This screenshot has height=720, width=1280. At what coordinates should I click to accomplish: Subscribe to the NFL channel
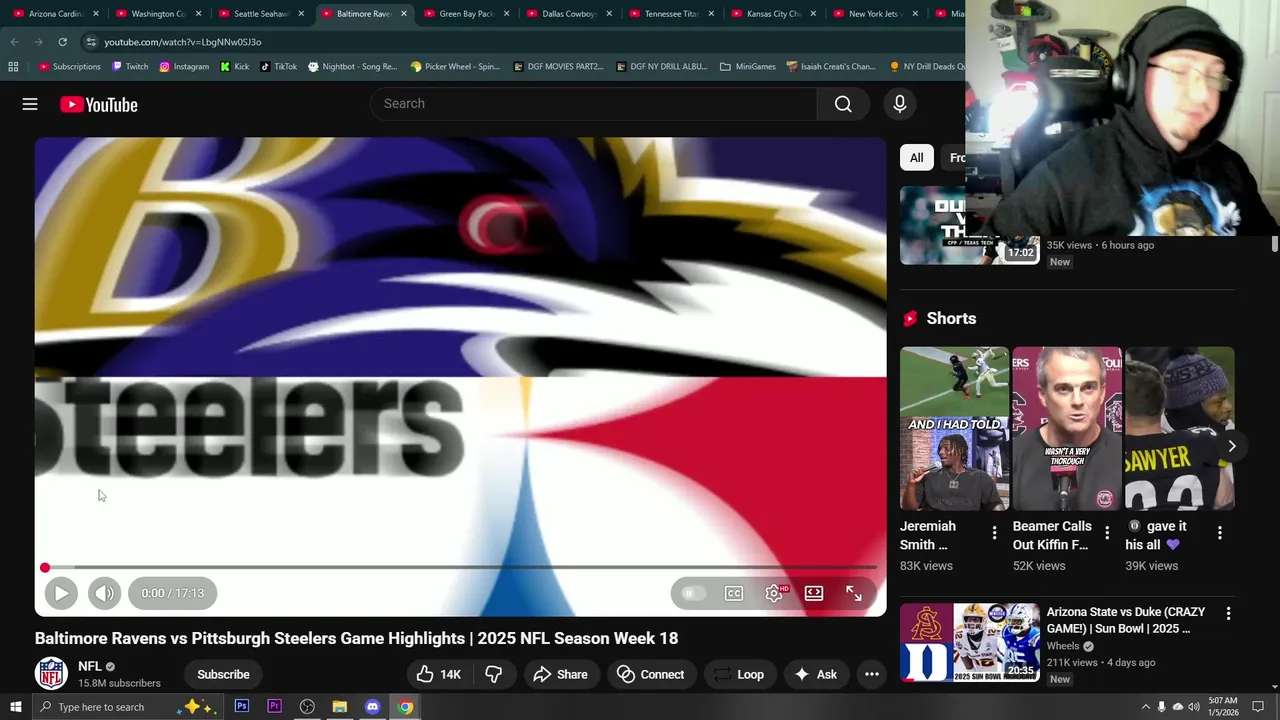(223, 674)
